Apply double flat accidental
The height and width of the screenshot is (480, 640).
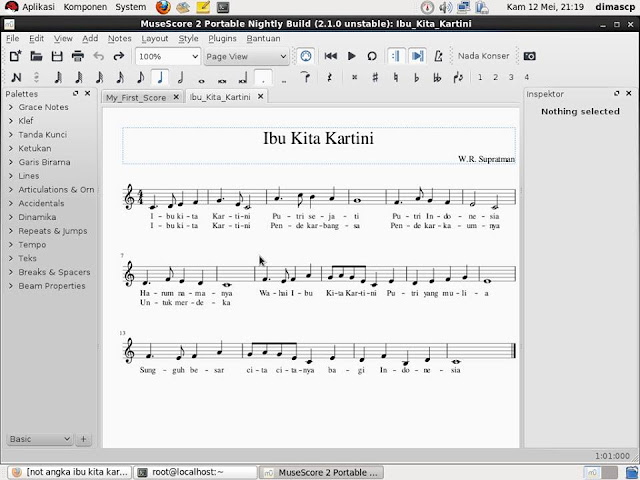point(437,77)
